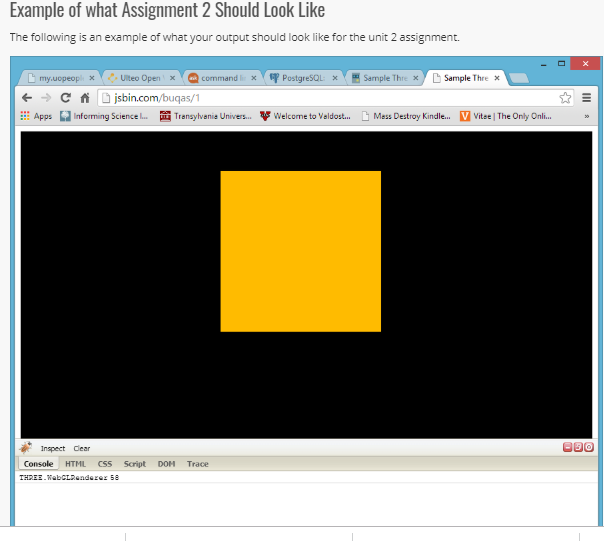Switch to the PostgreSQL browser tab
The image size is (604, 541).
pyautogui.click(x=302, y=78)
